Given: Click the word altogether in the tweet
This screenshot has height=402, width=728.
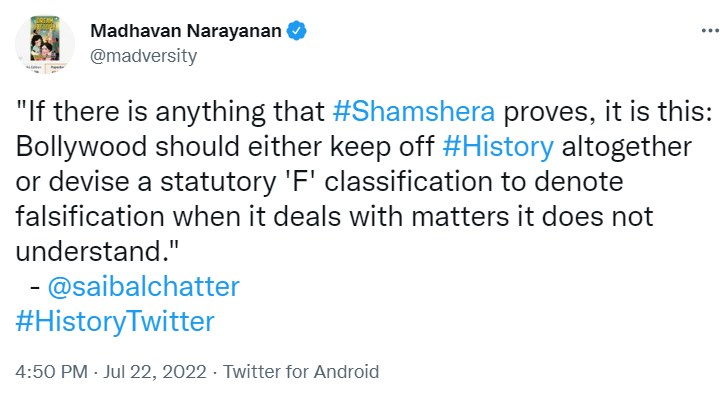Looking at the screenshot, I should (624, 146).
